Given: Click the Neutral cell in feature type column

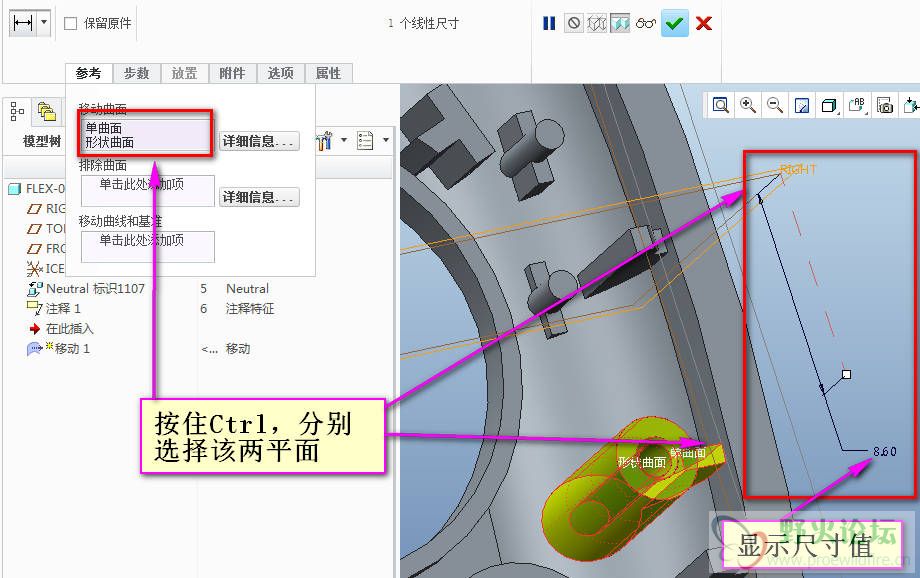Looking at the screenshot, I should [247, 289].
